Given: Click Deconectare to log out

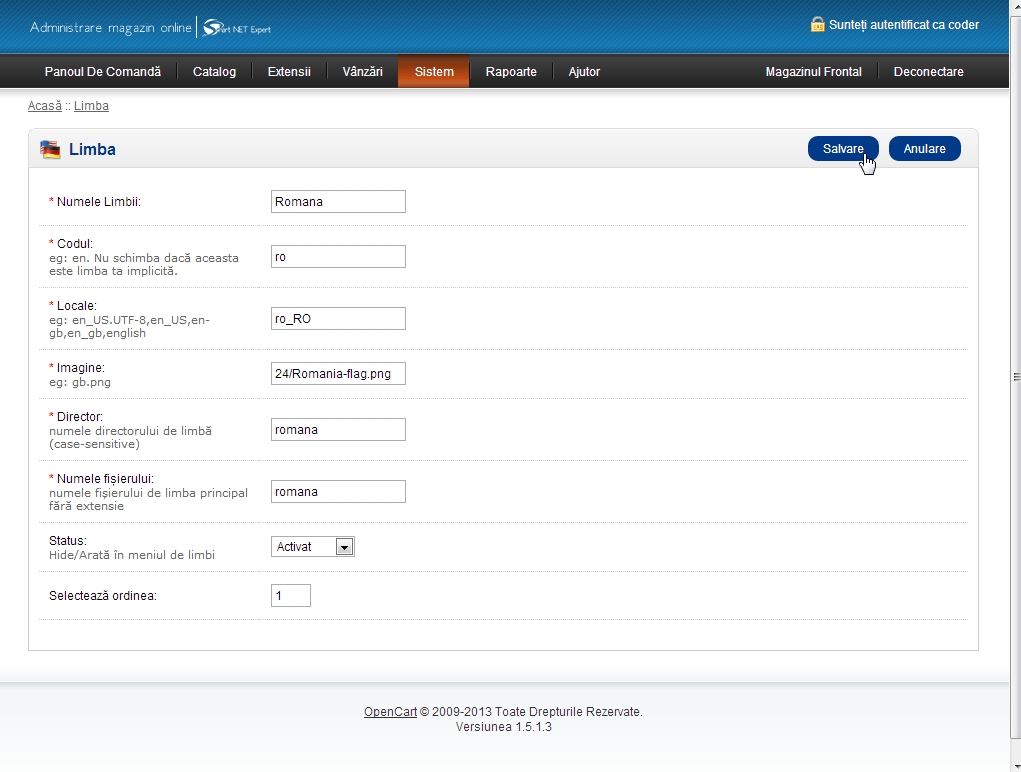Looking at the screenshot, I should [928, 72].
